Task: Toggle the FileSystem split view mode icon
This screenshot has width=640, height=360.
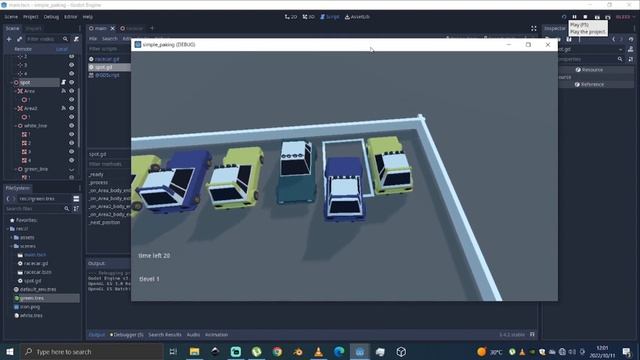Action: pyautogui.click(x=76, y=199)
